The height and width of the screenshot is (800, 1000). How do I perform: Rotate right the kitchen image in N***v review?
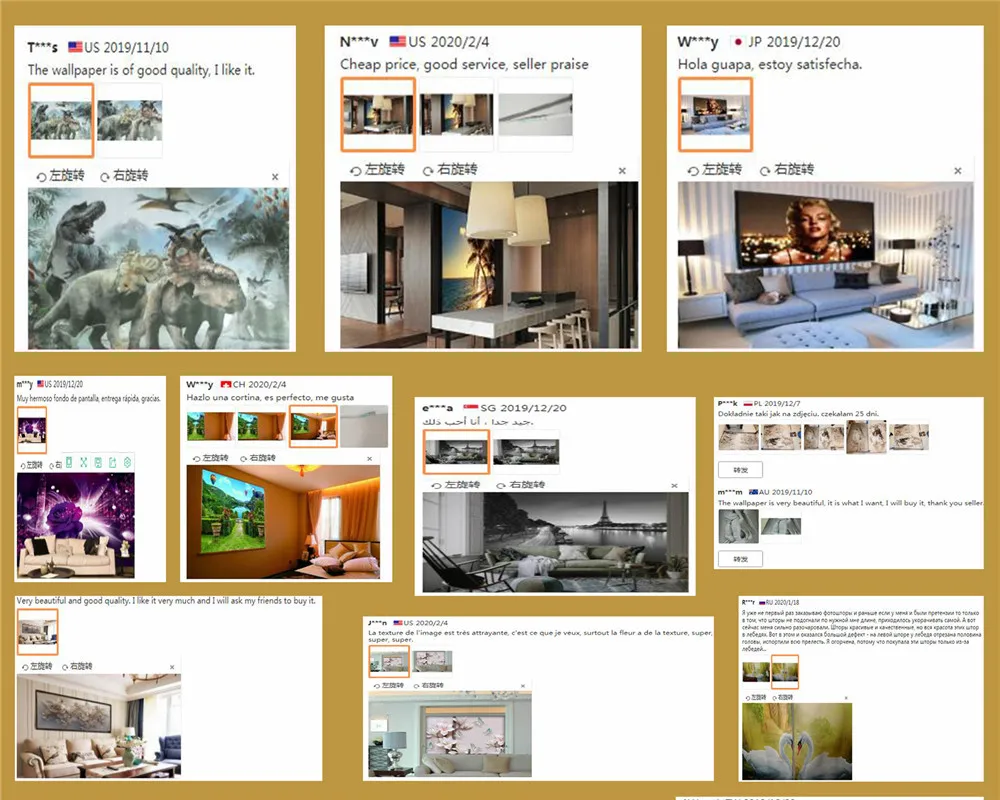point(450,170)
